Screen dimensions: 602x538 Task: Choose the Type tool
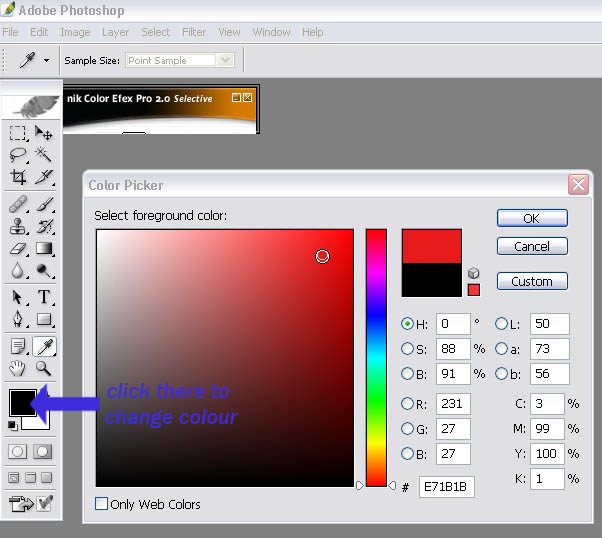[45, 297]
